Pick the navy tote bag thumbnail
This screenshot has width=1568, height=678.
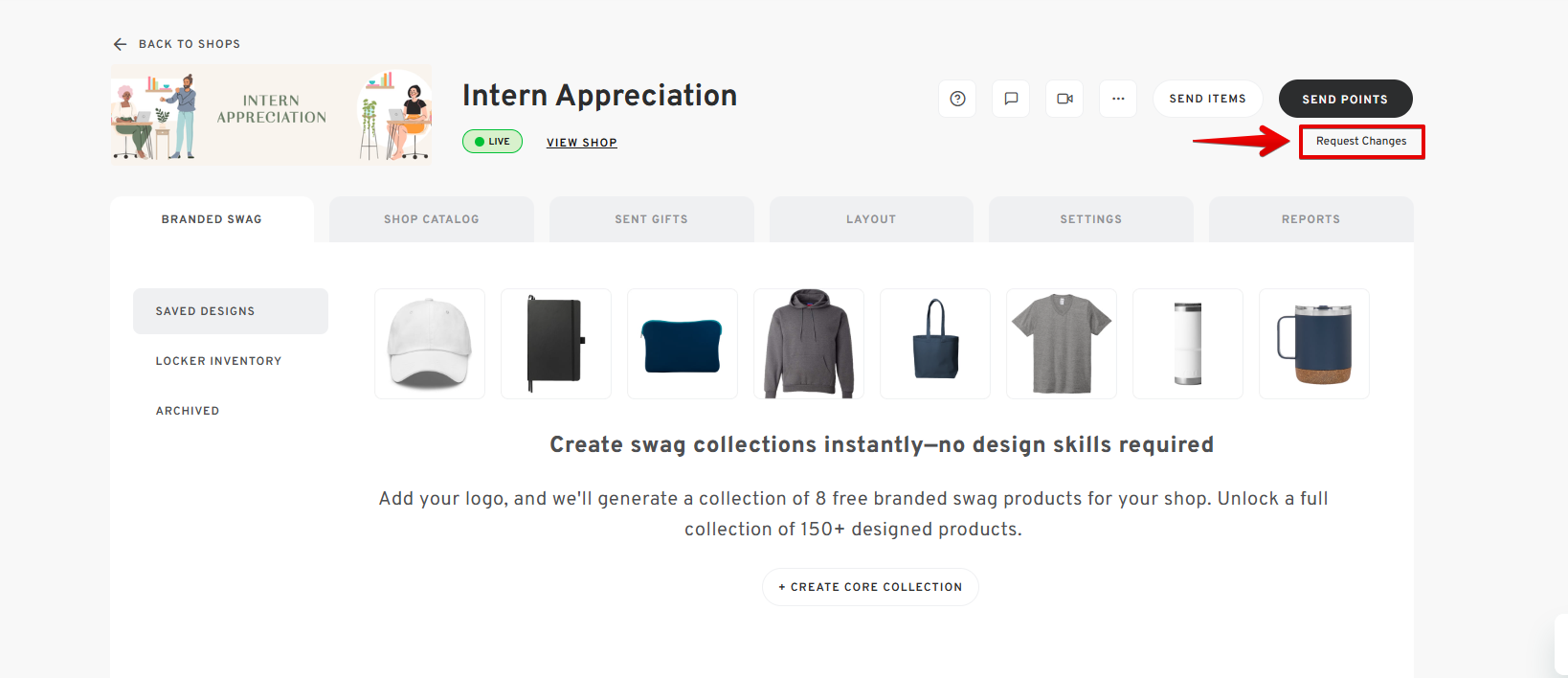935,344
